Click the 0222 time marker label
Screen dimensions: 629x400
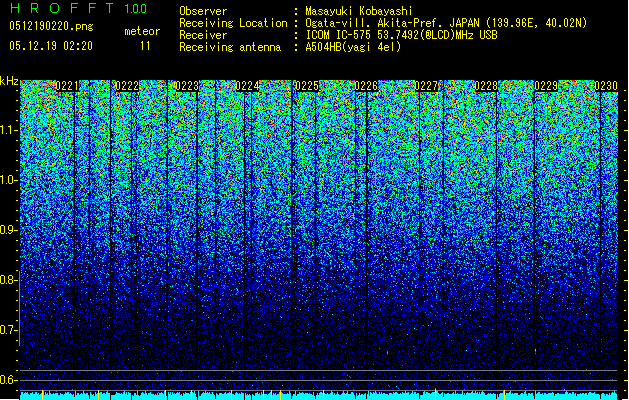[127, 86]
